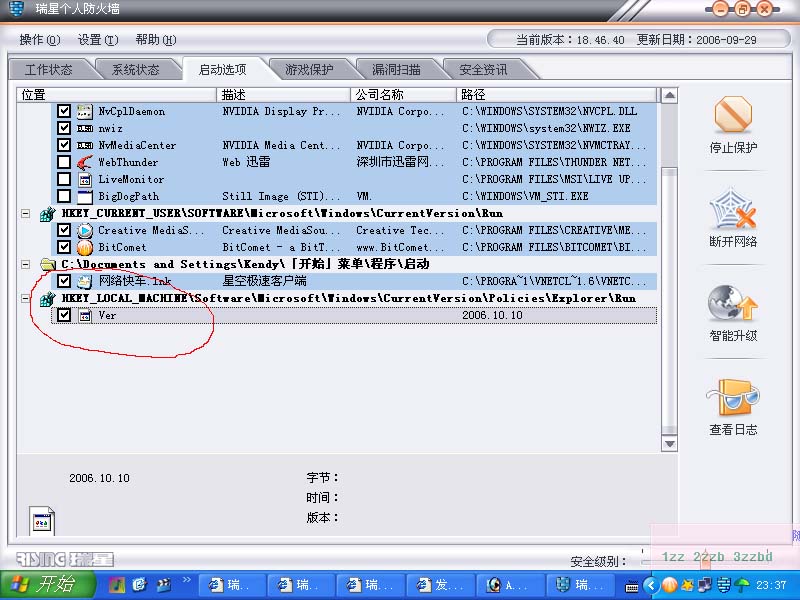The width and height of the screenshot is (800, 600).
Task: Switch to the 游戏保护 tab
Action: 309,70
